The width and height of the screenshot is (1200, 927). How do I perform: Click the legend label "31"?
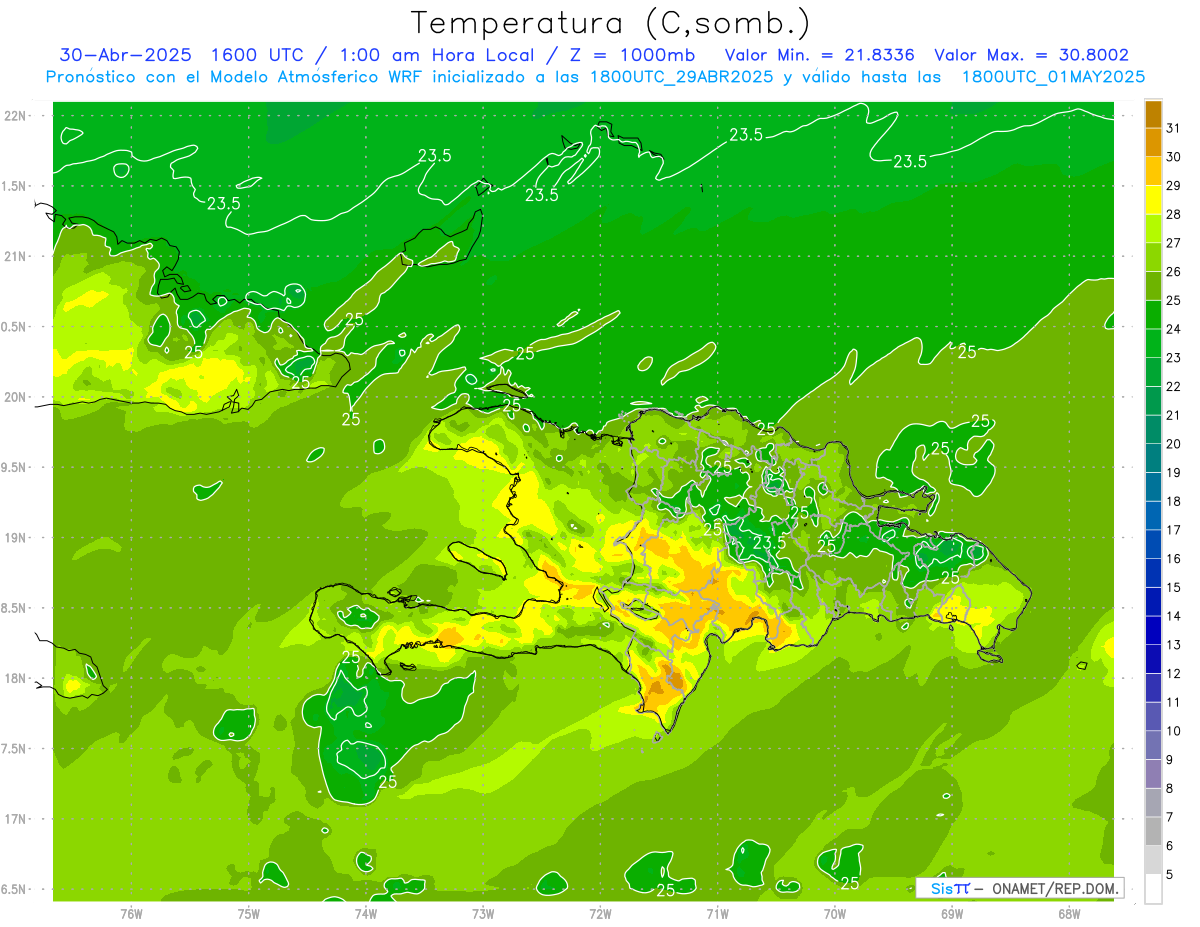coord(1174,128)
